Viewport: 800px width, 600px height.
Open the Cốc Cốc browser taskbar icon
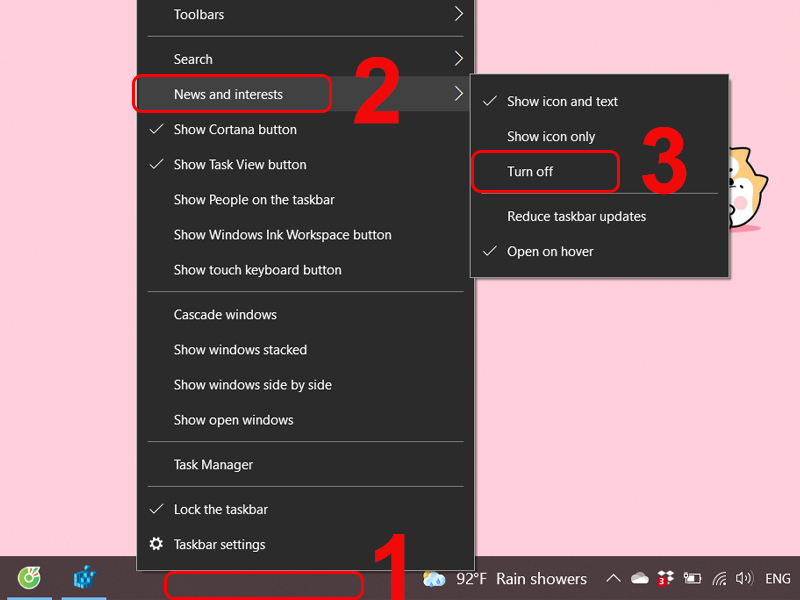click(29, 578)
